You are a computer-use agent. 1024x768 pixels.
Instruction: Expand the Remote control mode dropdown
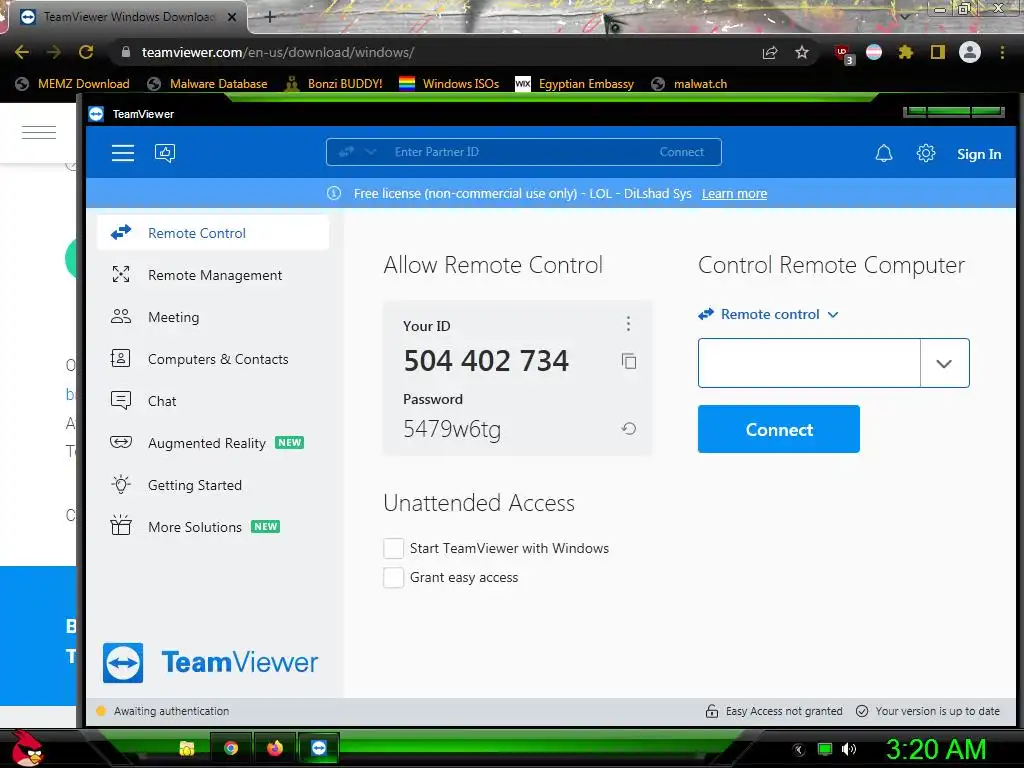(768, 314)
